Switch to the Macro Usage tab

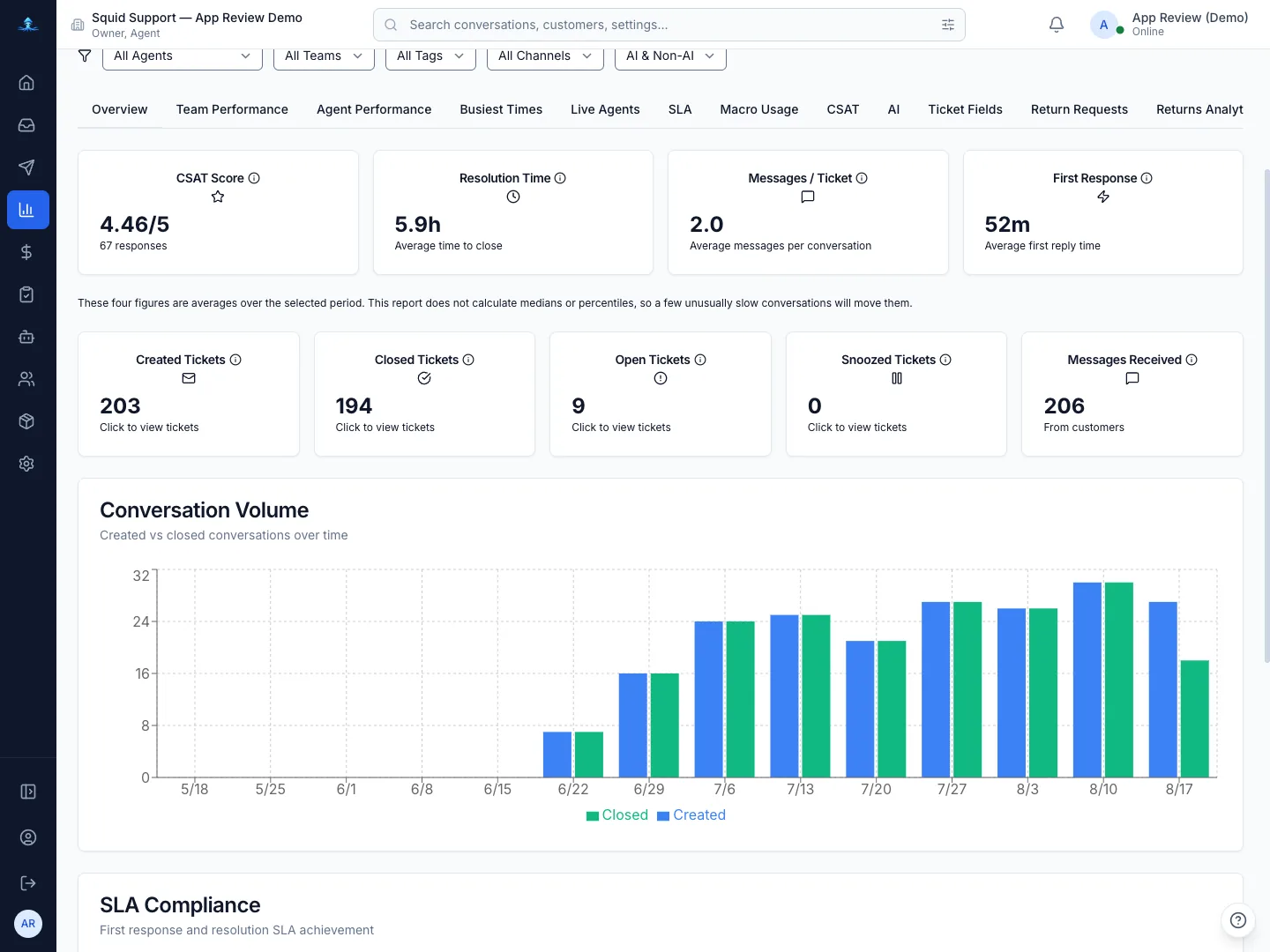759,109
